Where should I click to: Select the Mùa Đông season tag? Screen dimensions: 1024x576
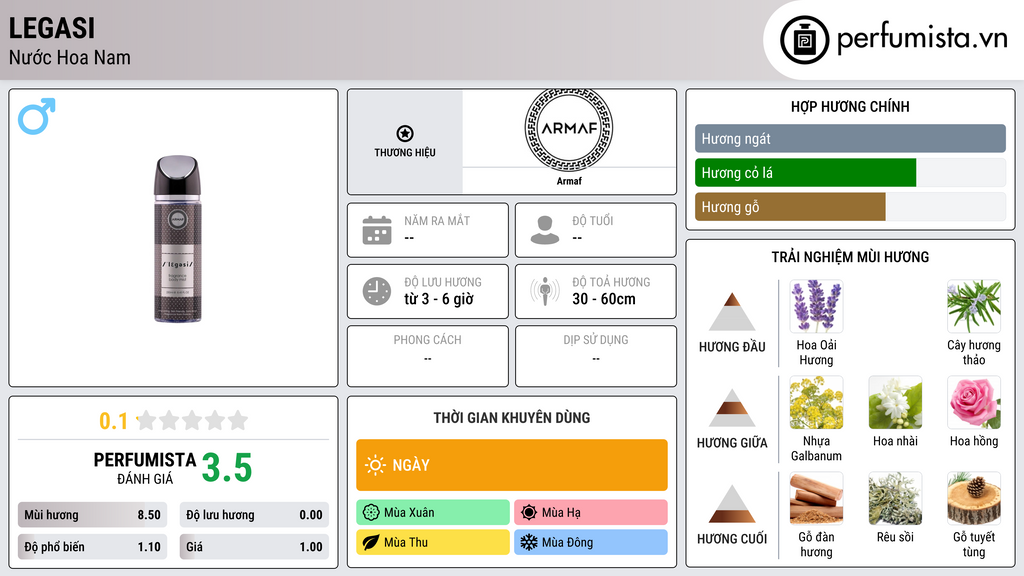591,543
